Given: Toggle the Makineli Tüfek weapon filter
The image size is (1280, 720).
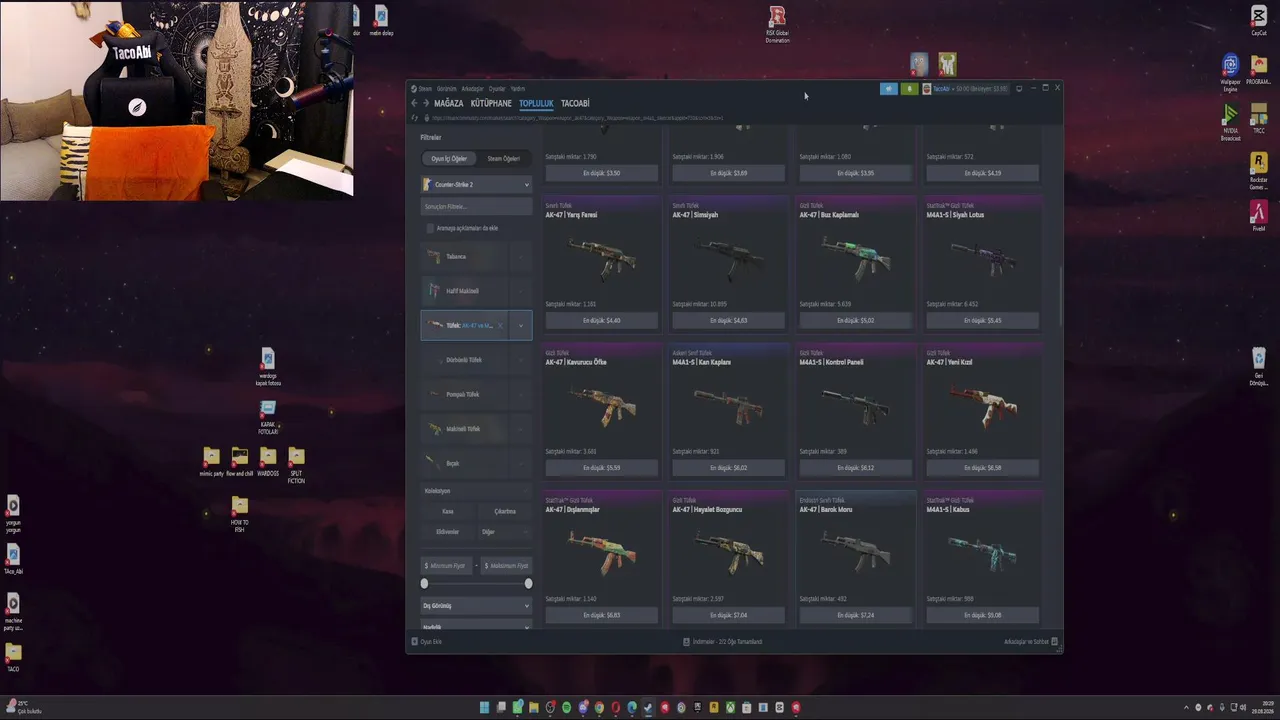Looking at the screenshot, I should point(464,429).
